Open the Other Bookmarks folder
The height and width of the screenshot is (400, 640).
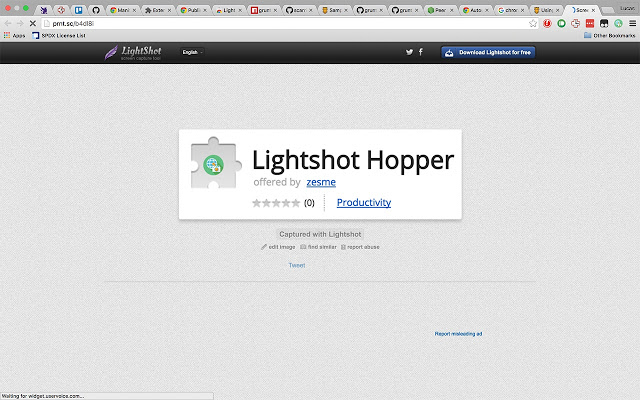click(x=609, y=36)
